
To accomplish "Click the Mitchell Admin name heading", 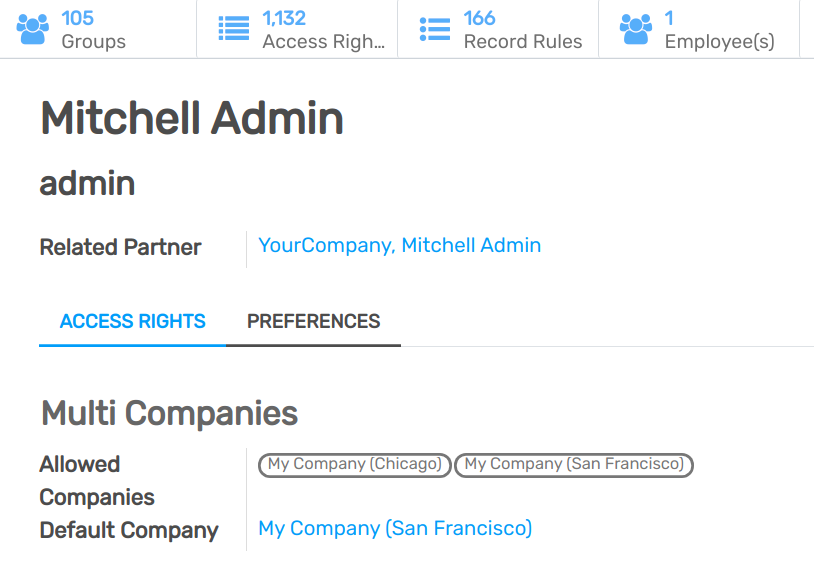I will (x=192, y=119).
